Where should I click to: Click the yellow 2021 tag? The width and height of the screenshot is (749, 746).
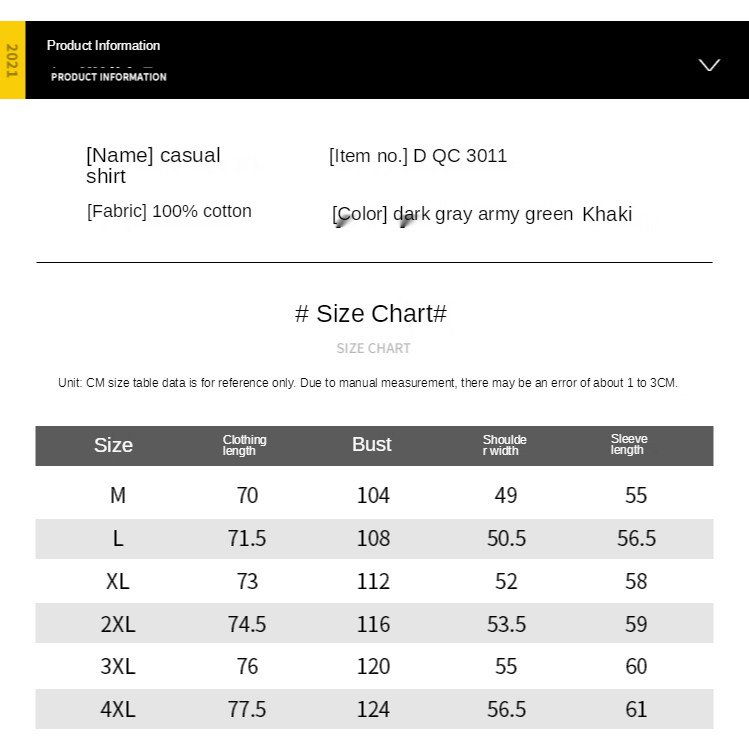(x=12, y=60)
